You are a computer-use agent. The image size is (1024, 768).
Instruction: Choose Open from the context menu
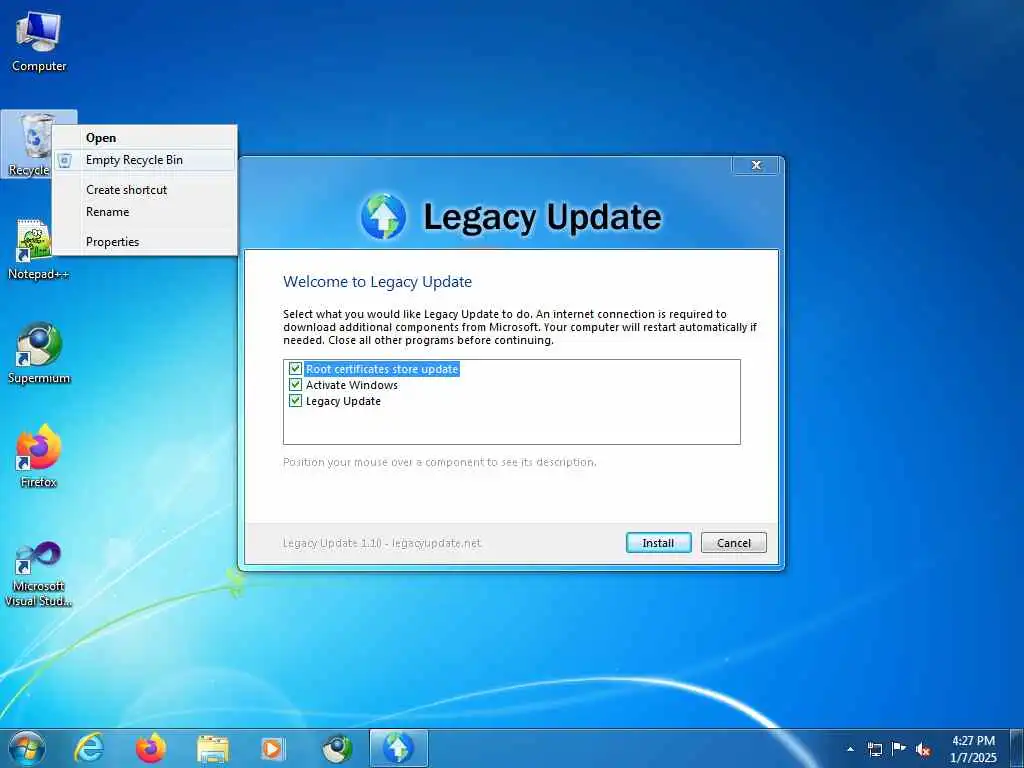[144, 138]
